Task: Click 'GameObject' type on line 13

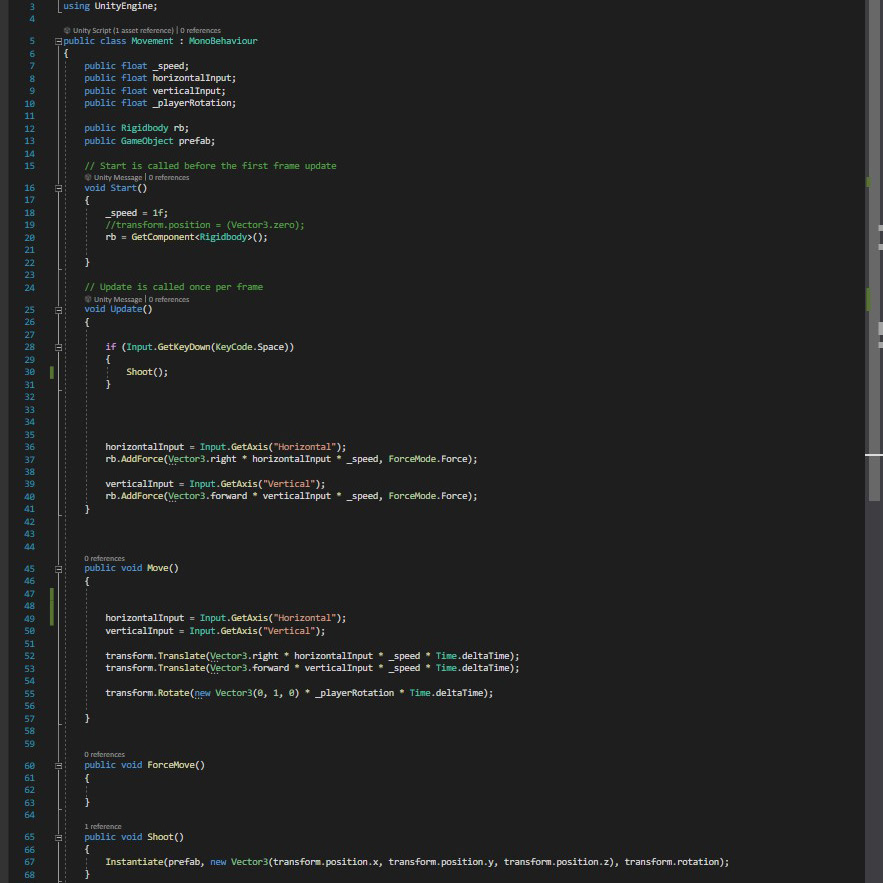Action: click(x=147, y=141)
